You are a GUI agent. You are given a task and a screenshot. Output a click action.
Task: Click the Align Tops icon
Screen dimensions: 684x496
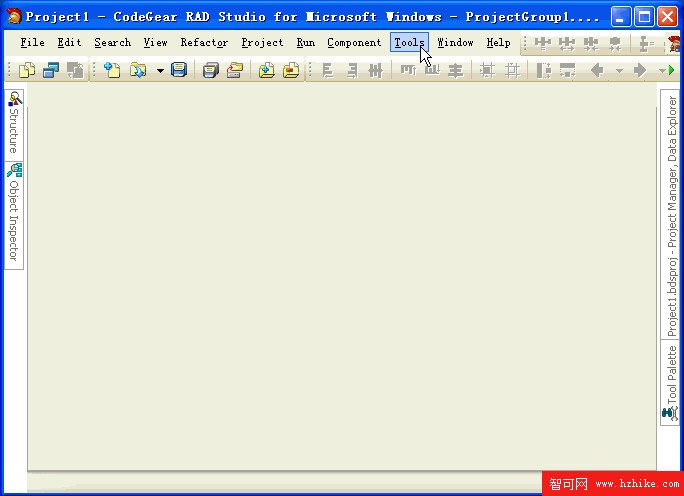pyautogui.click(x=408, y=70)
